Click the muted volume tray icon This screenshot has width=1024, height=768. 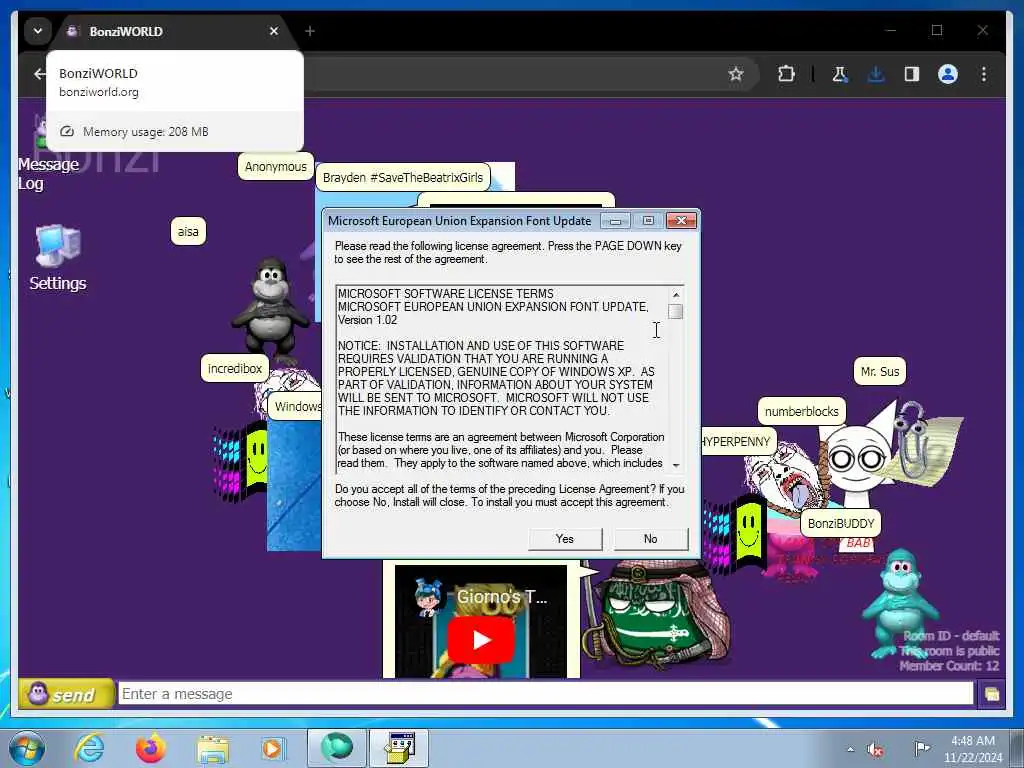875,750
